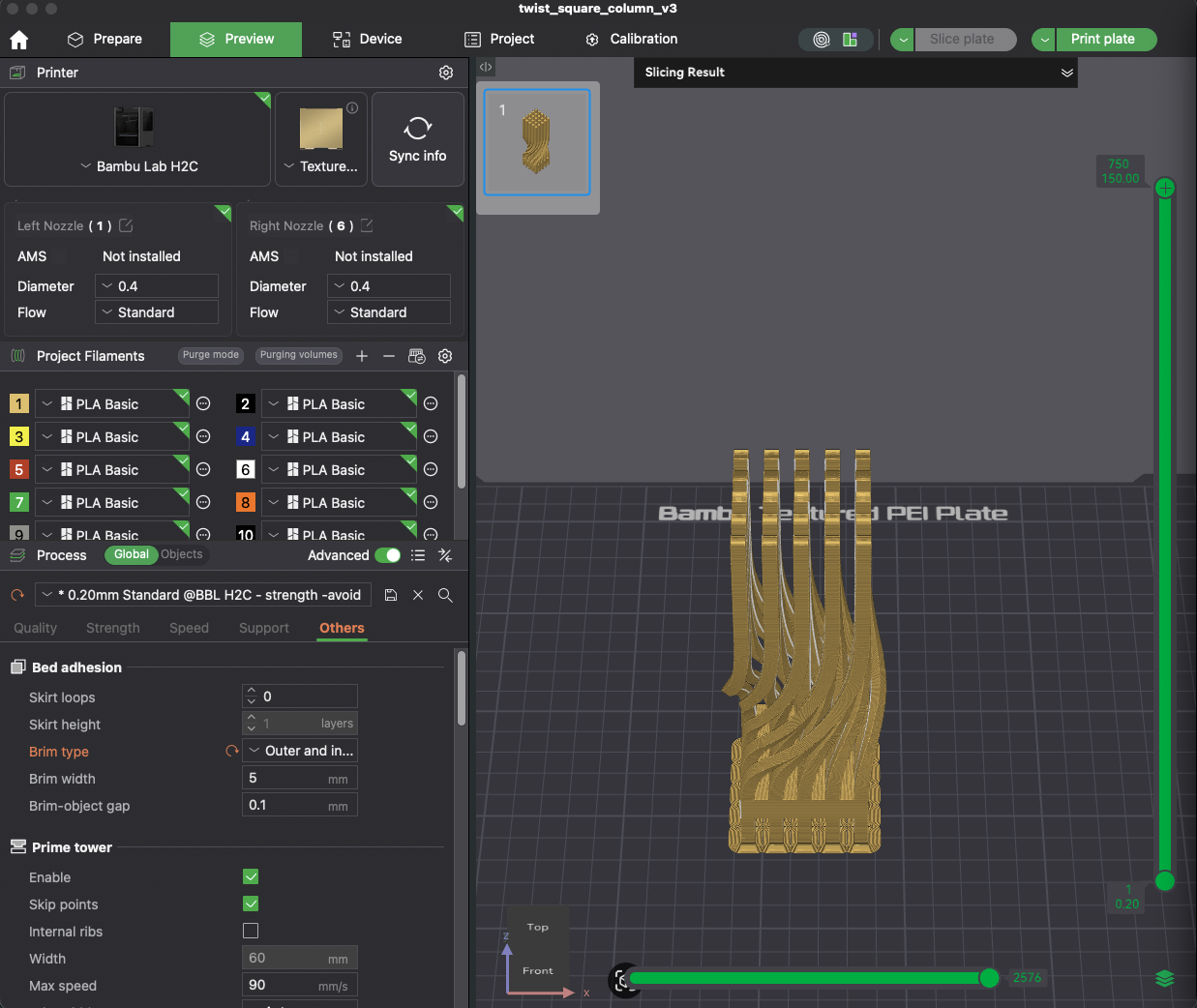The image size is (1197, 1008).
Task: Click the calibration nozzle target icon near Slice plate
Action: pos(822,39)
